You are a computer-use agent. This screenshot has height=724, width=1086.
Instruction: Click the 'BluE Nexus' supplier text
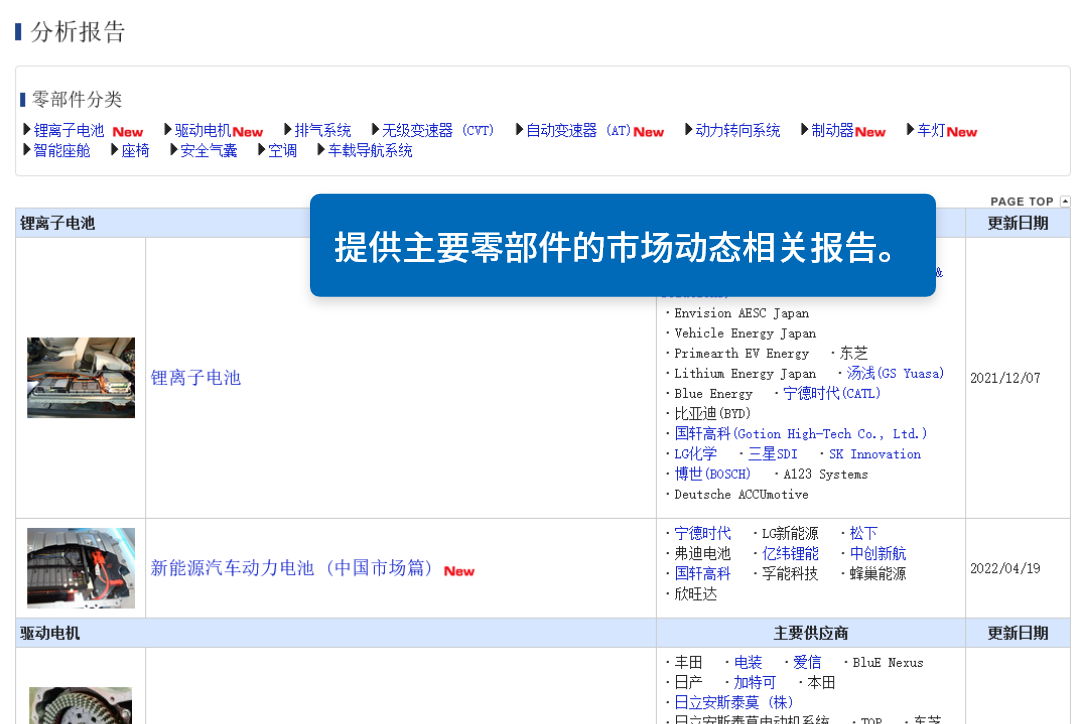(888, 662)
